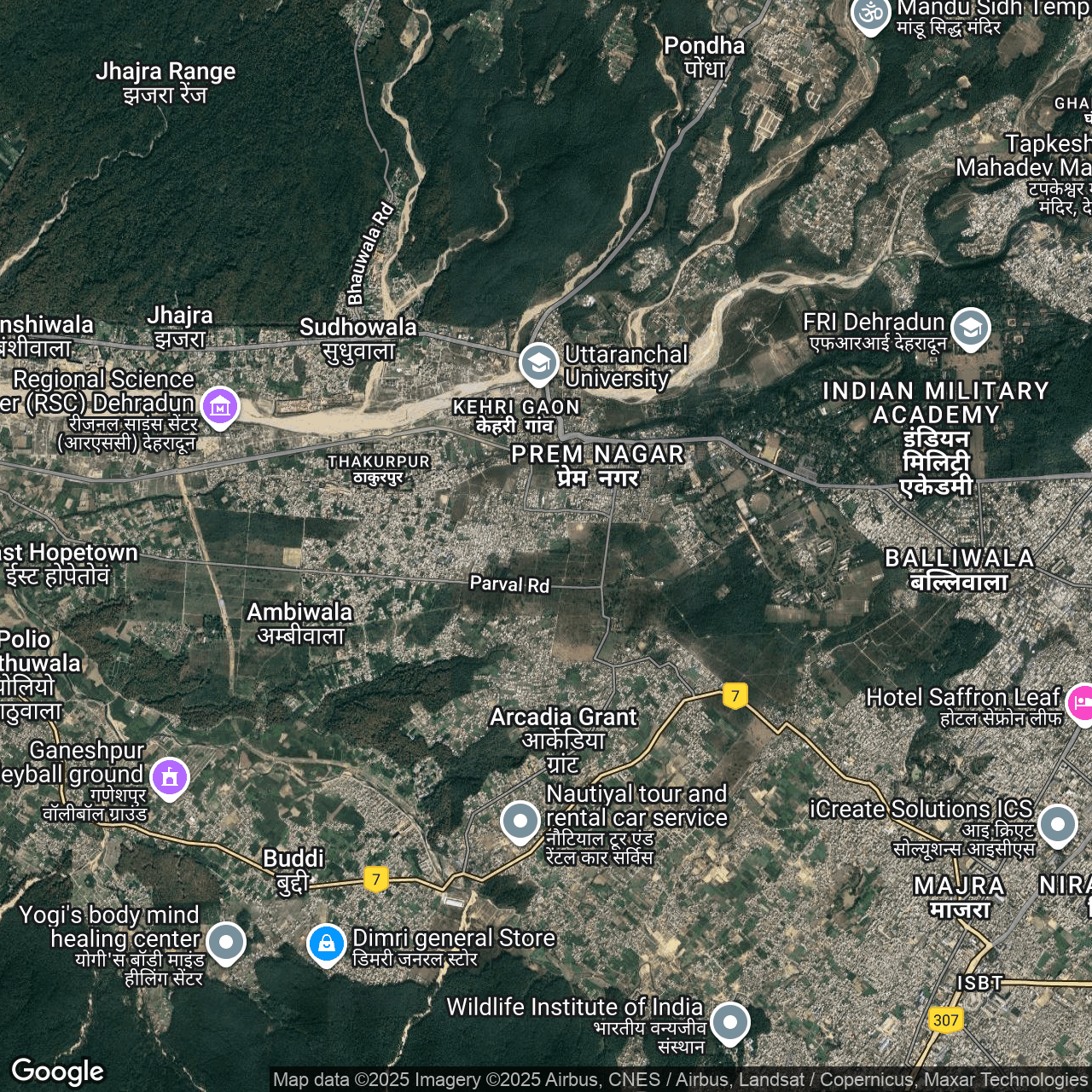Click the Uttaranchal University marker icon
The image size is (1092, 1092).
point(538,363)
